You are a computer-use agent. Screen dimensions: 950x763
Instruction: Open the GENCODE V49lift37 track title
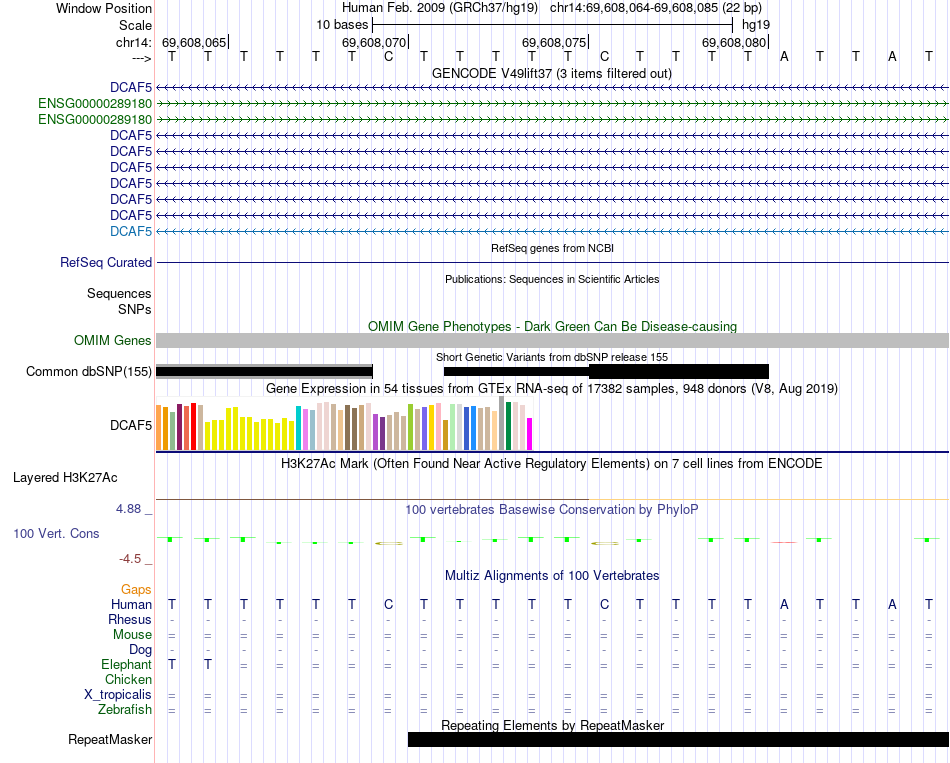point(551,73)
